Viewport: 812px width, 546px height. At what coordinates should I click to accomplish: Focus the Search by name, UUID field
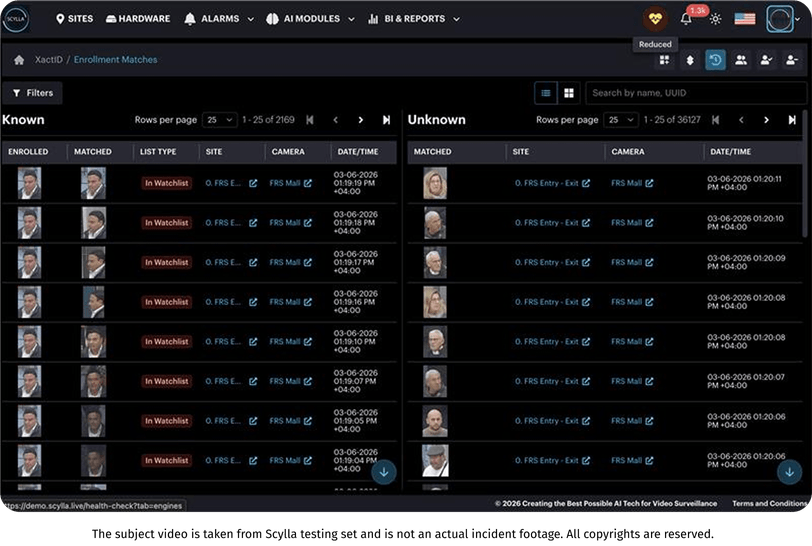[695, 93]
